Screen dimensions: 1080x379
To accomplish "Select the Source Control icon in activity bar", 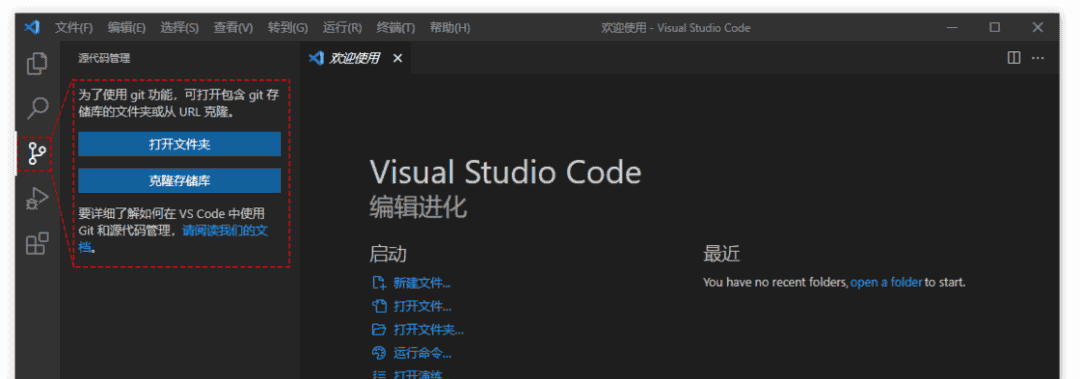I will [x=37, y=153].
